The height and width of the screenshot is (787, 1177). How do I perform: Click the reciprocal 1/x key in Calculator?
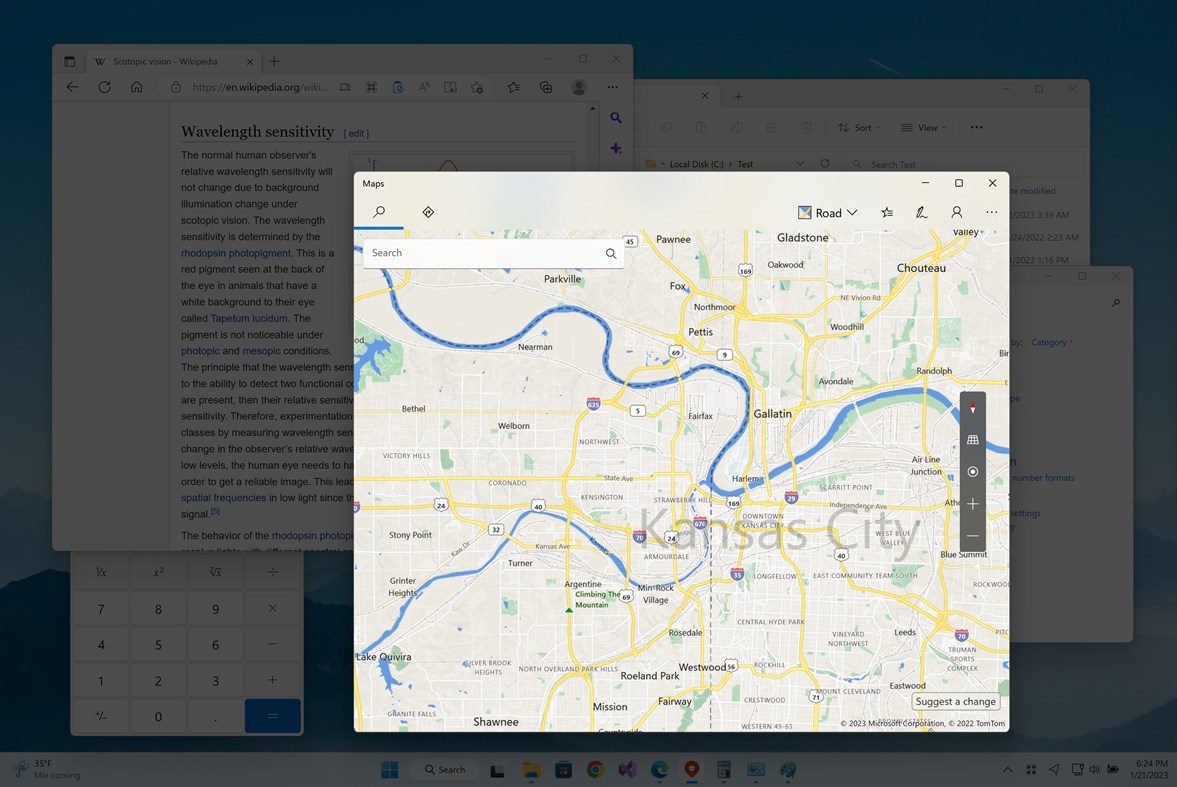click(x=101, y=572)
